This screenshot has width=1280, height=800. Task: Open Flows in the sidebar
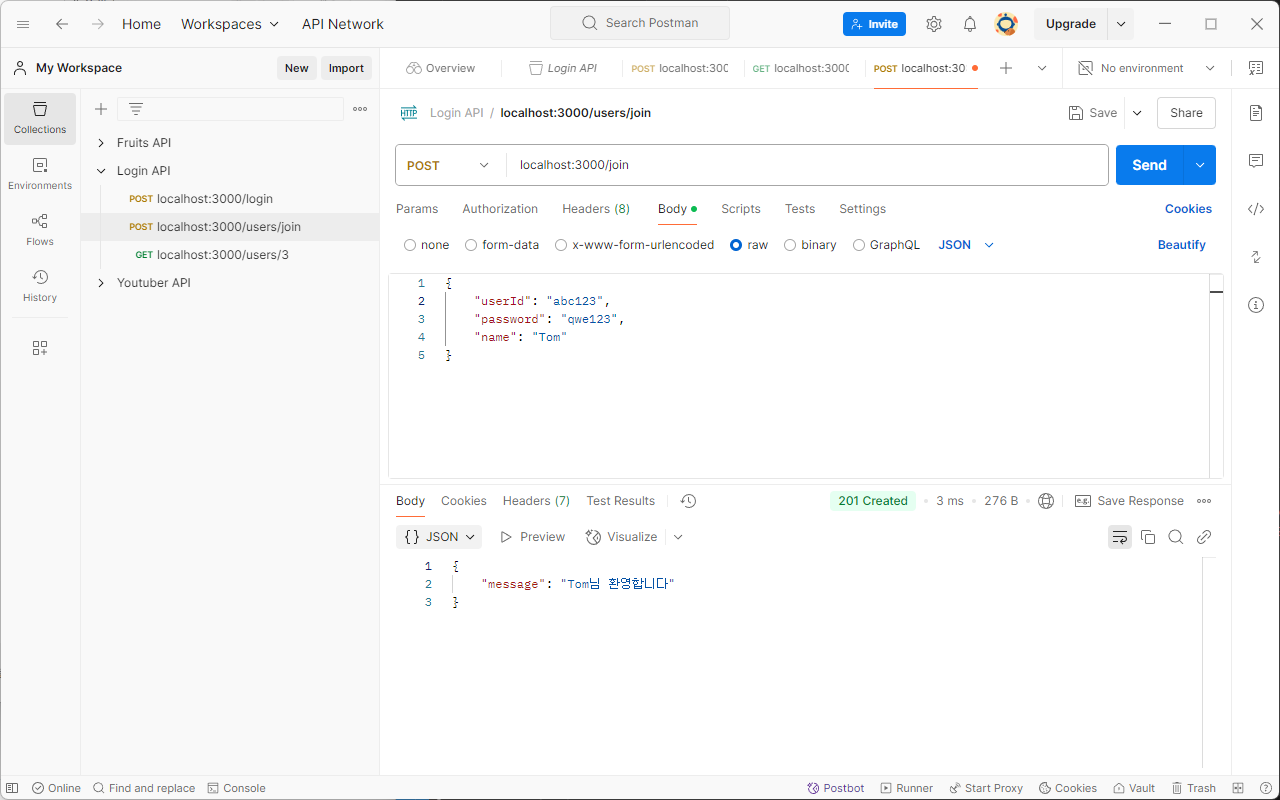(40, 231)
